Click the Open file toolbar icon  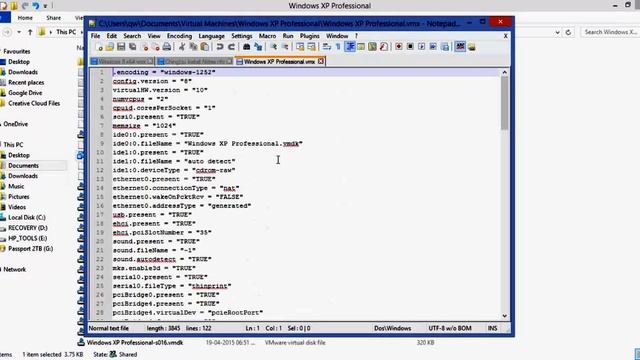109,47
